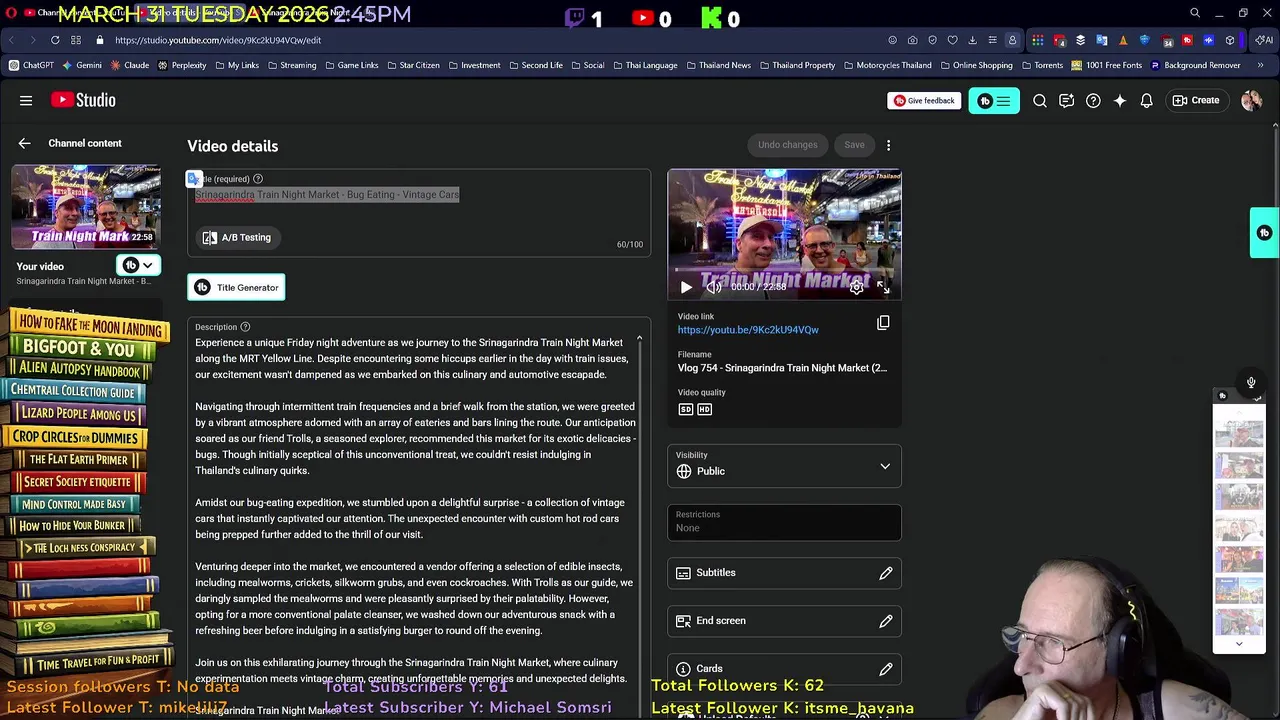Go back to Channel content arrow
The image size is (1280, 720).
click(x=24, y=143)
